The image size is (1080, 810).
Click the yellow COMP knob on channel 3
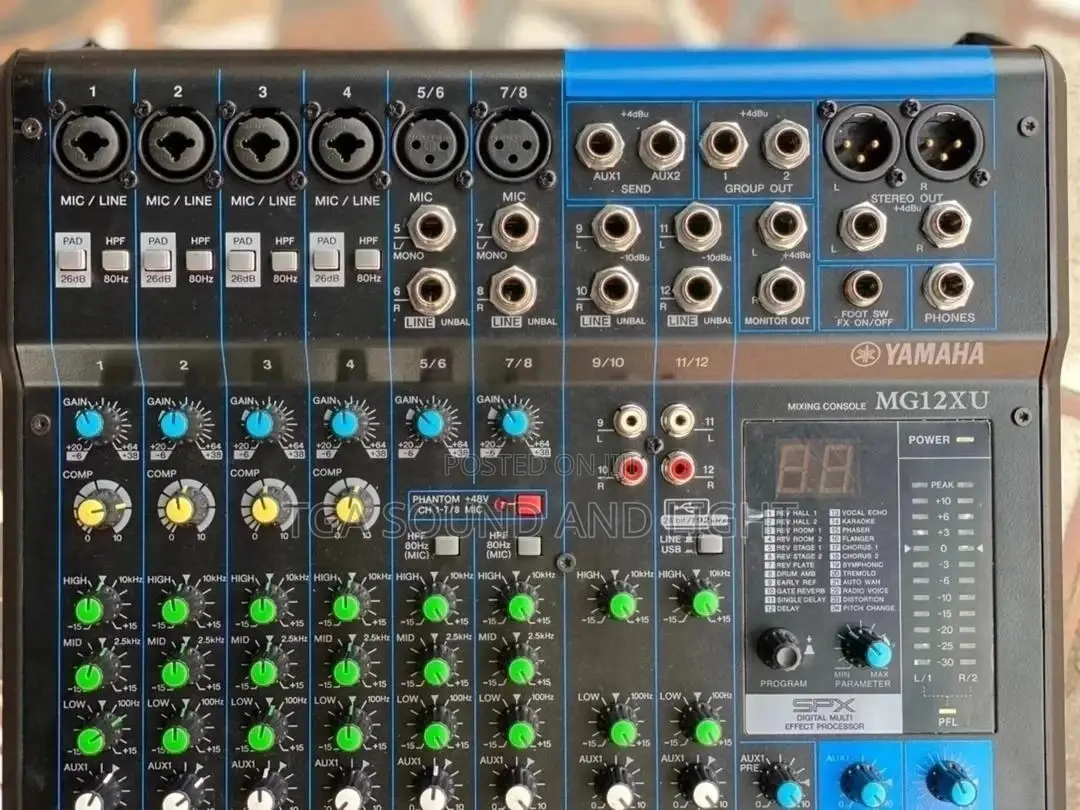265,510
